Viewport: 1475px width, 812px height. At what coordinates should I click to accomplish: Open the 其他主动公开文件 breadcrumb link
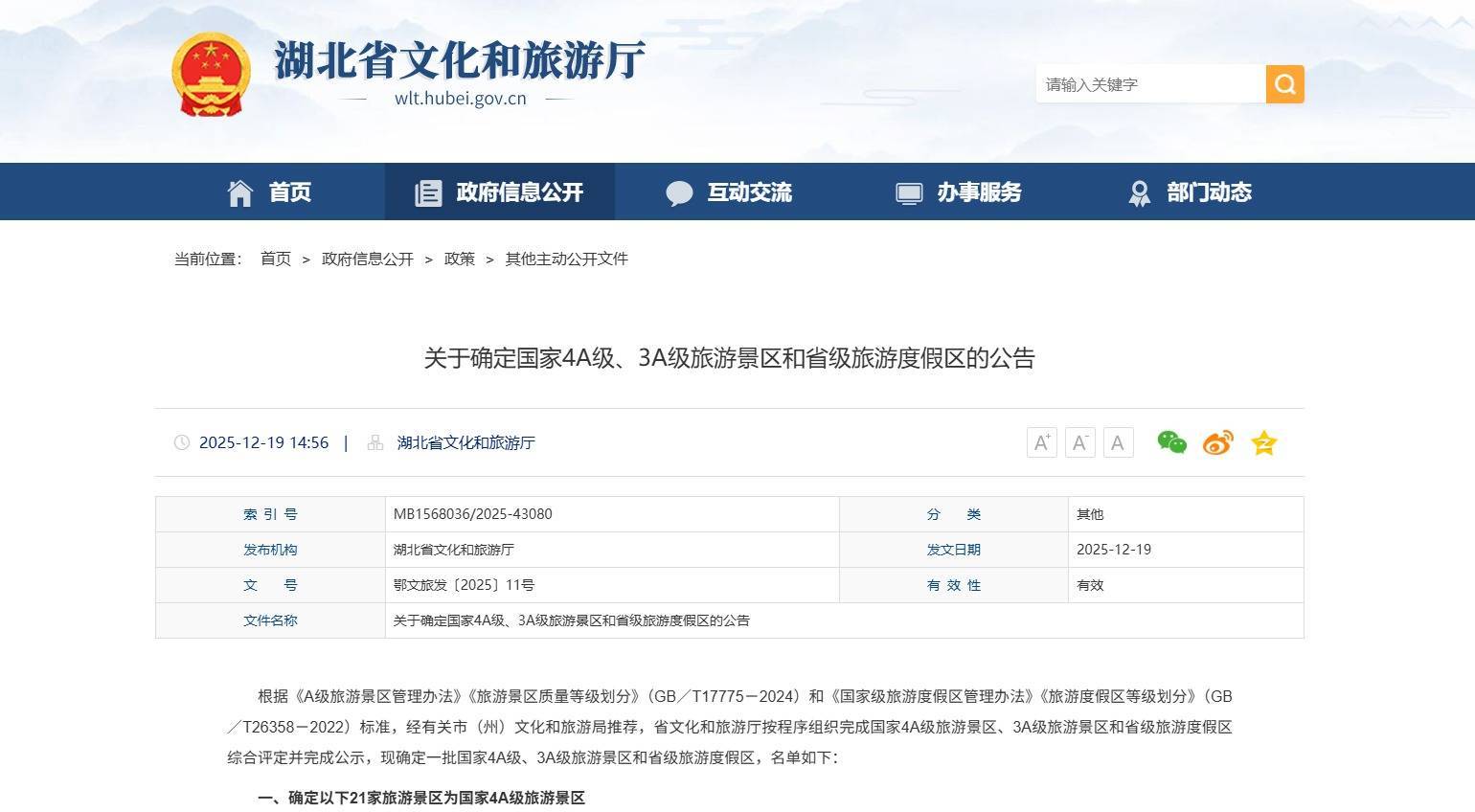pyautogui.click(x=566, y=259)
